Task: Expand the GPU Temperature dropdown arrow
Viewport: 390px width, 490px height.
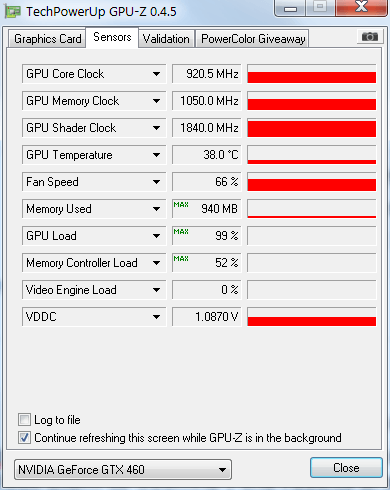Action: click(x=156, y=155)
